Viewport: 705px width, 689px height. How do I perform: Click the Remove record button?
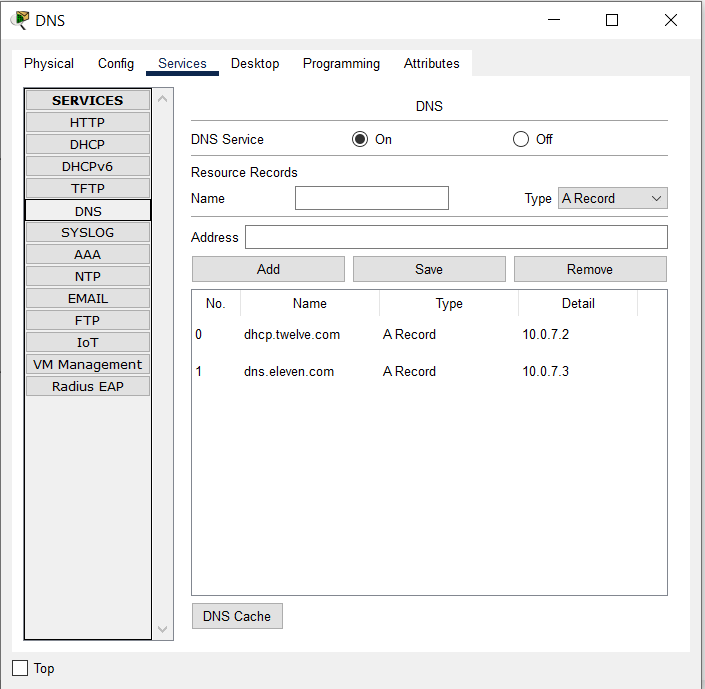[590, 269]
